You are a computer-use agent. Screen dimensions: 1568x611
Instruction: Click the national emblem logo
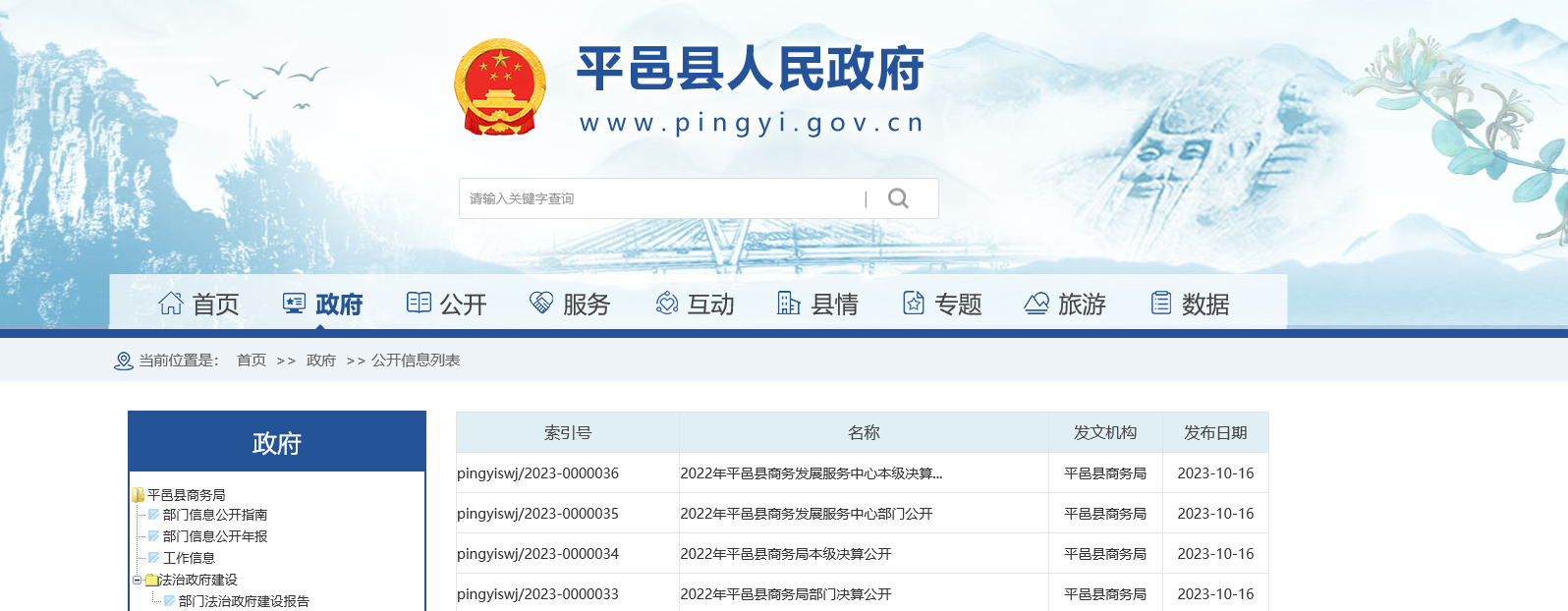click(x=500, y=87)
